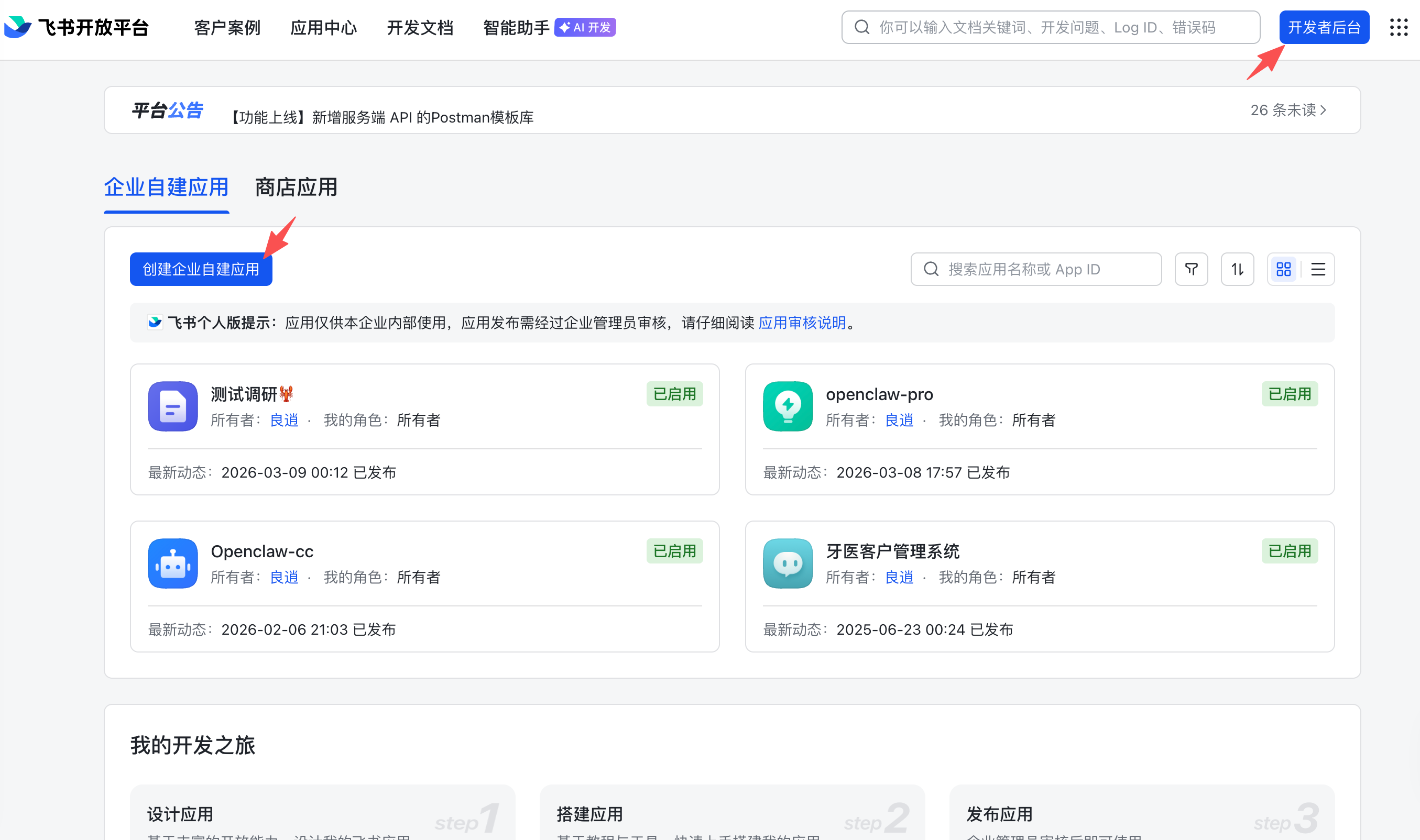The image size is (1420, 840).
Task: Click the filter funnel icon
Action: (x=1191, y=269)
